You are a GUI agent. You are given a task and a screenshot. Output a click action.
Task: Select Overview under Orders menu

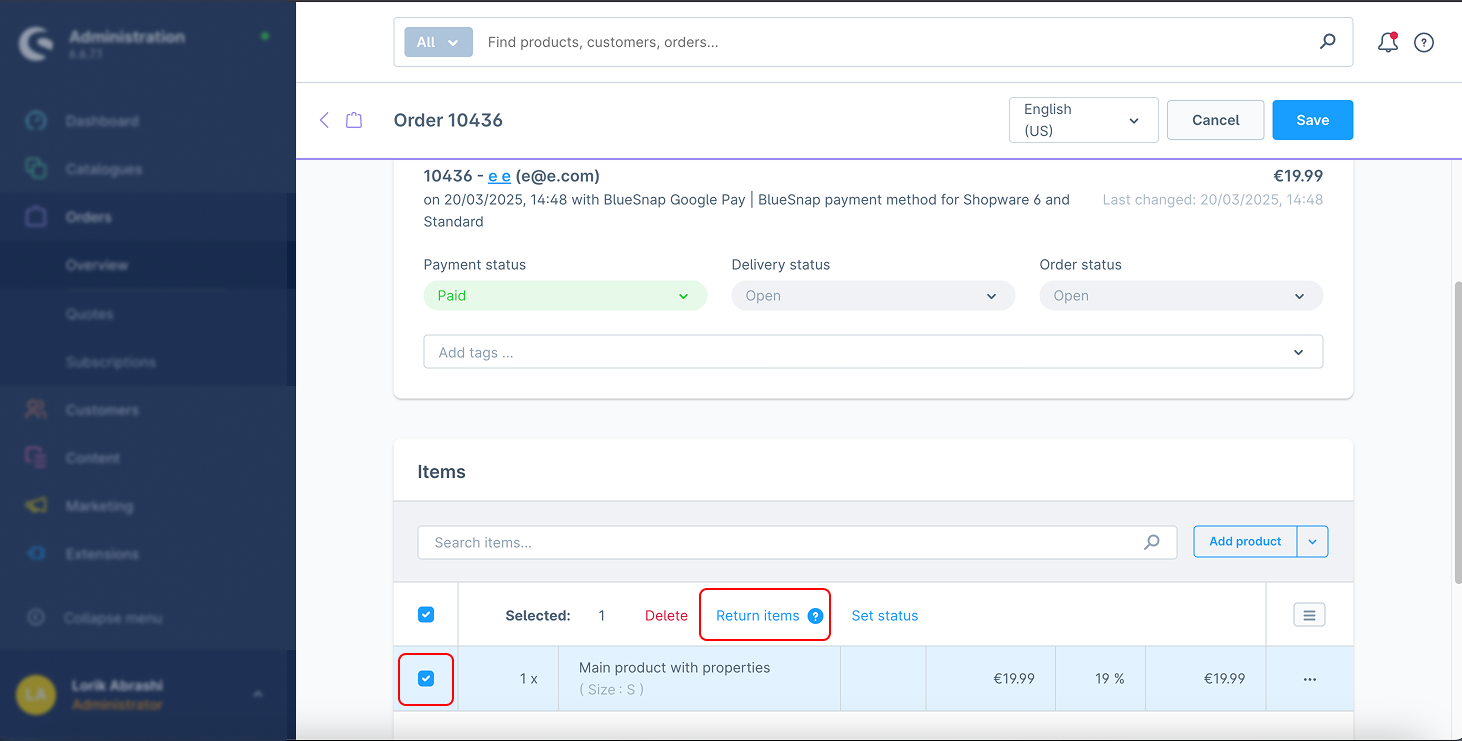(x=97, y=266)
